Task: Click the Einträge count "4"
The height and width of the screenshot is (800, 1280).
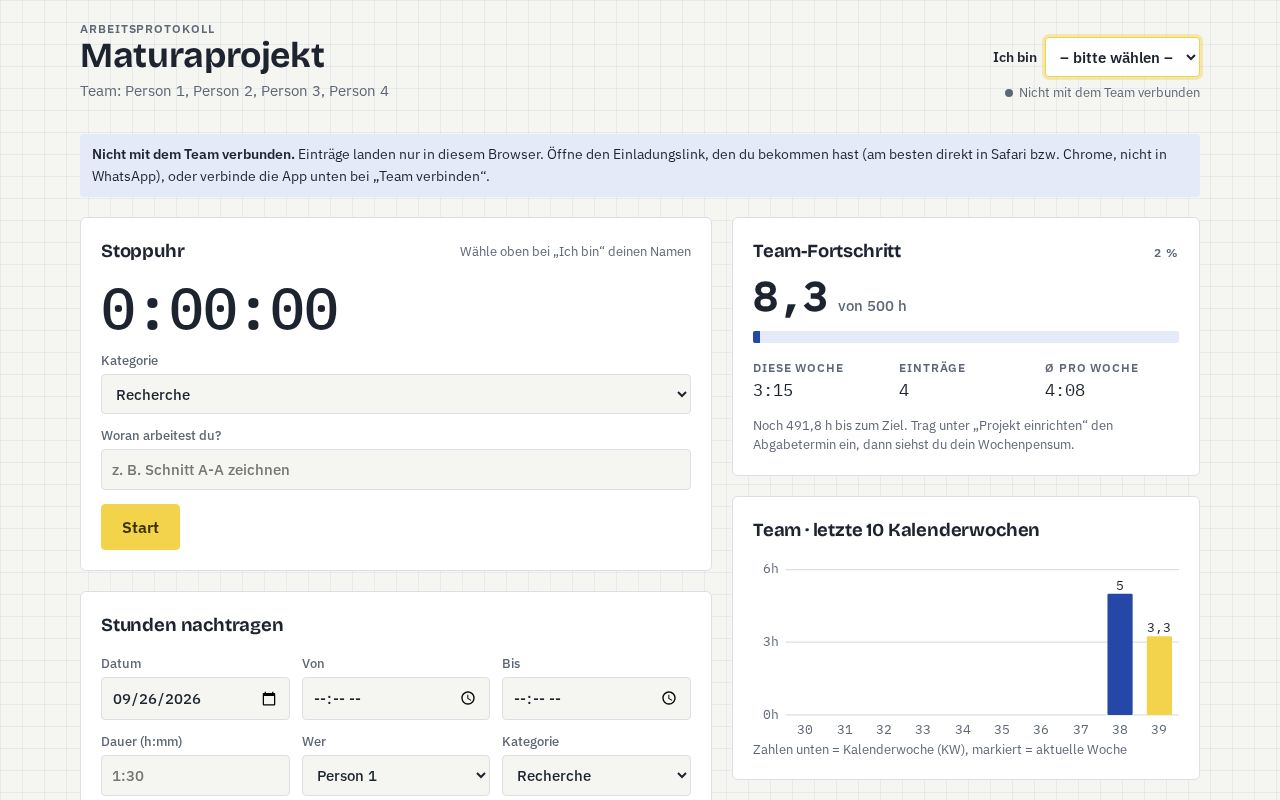Action: tap(904, 391)
